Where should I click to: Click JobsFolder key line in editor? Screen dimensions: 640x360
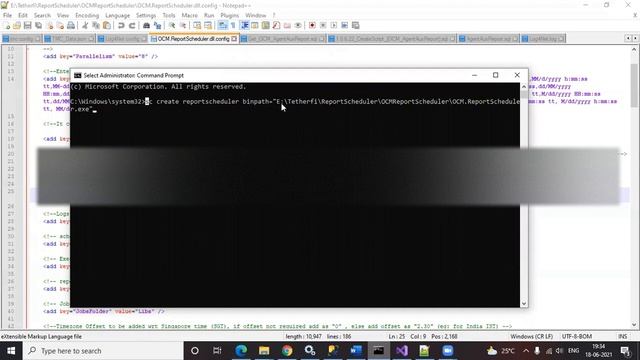coord(104,311)
